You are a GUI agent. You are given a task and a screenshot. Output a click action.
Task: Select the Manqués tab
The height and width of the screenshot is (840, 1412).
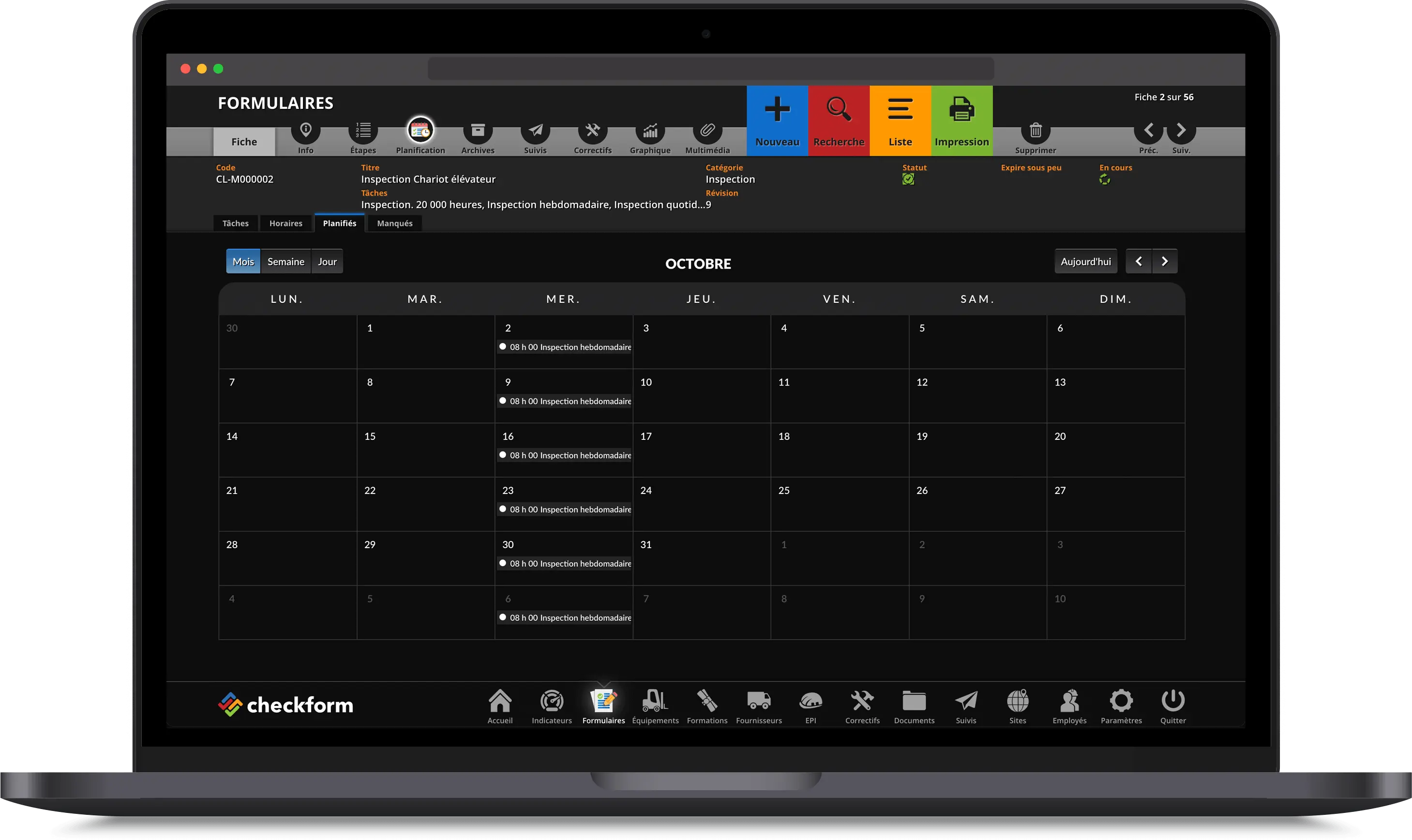tap(395, 222)
